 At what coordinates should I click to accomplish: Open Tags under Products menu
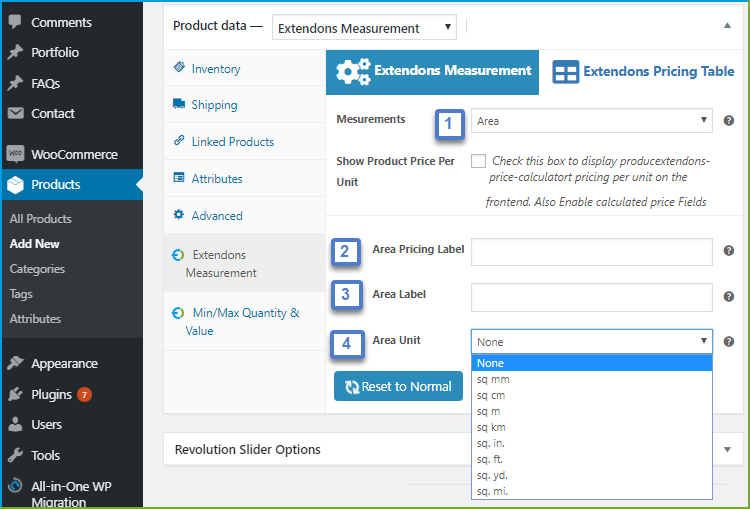[21, 294]
